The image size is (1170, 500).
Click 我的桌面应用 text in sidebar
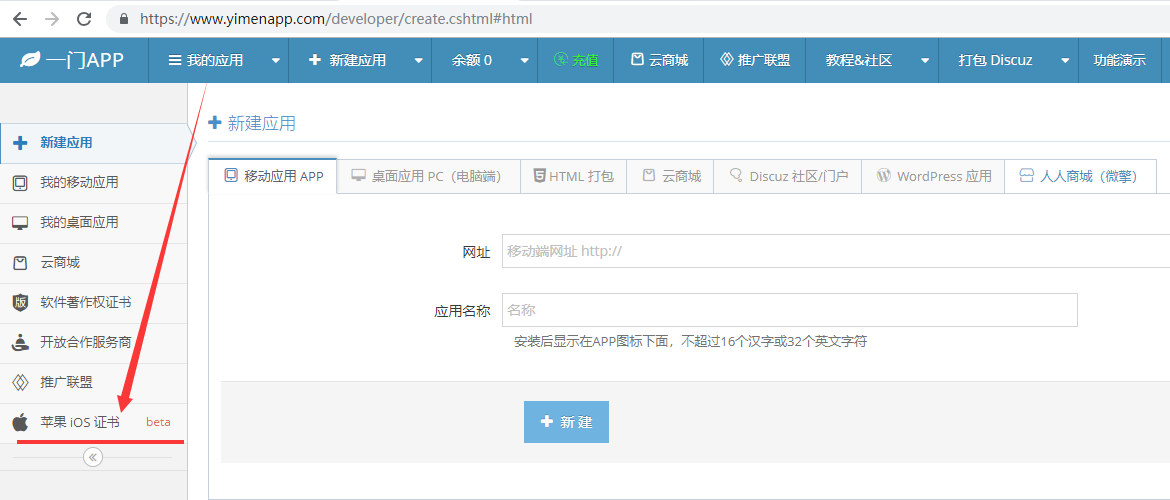tap(79, 223)
